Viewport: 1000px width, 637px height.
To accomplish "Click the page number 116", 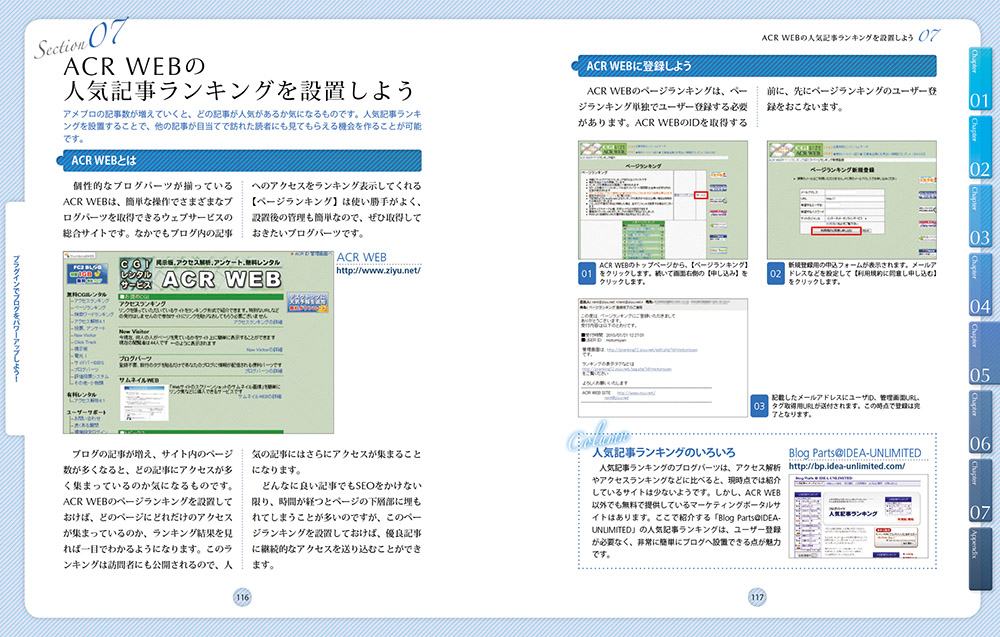I will pyautogui.click(x=242, y=597).
